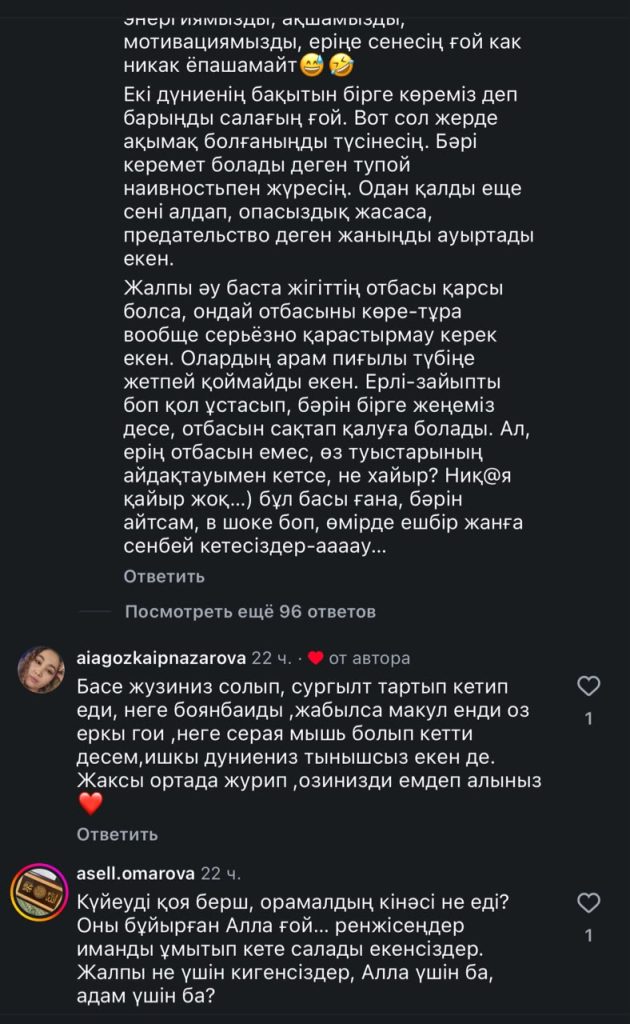Viewport: 630px width, 1024px height.
Task: Like the comment by aiagozkaipnazarova
Action: click(589, 686)
